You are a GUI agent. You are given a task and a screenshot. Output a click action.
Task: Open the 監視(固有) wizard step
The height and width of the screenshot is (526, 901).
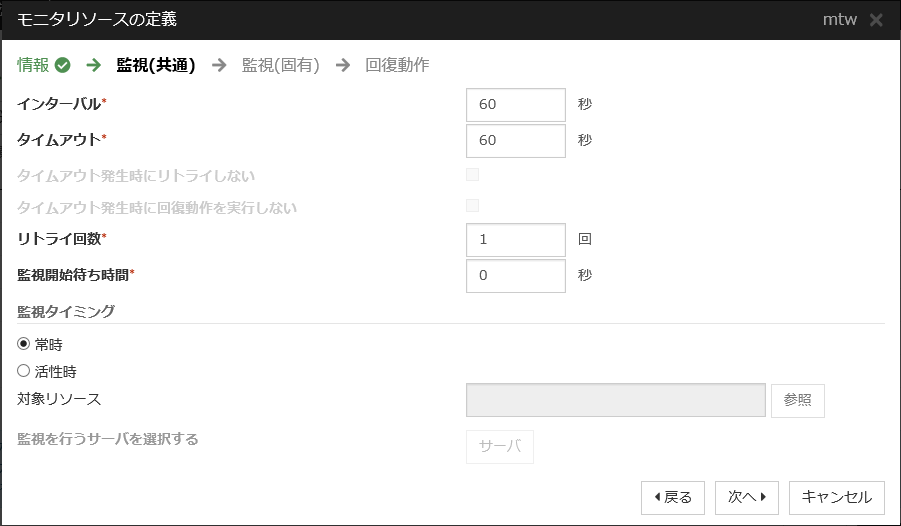coord(281,65)
